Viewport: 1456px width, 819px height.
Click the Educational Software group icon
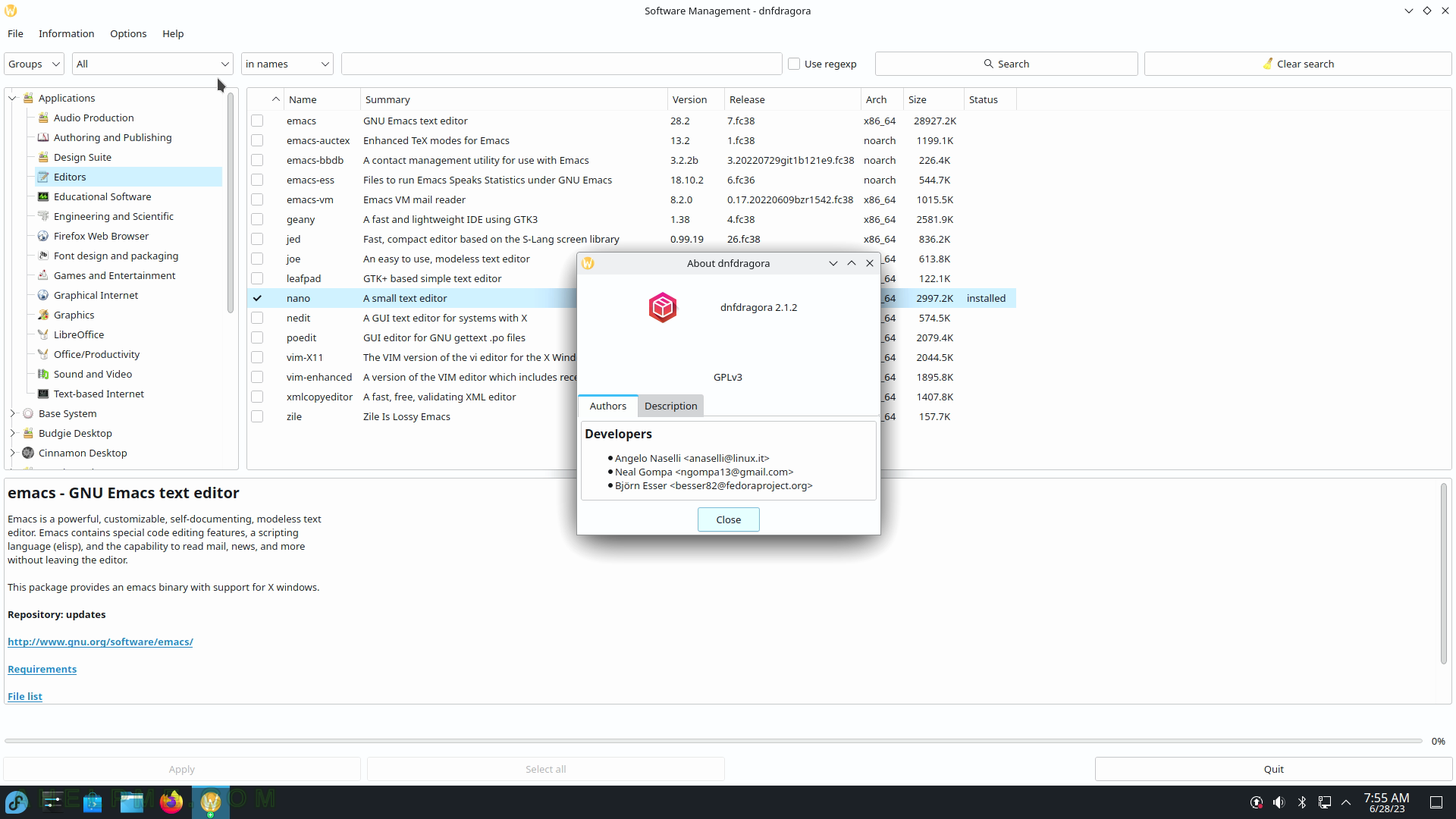(x=43, y=196)
